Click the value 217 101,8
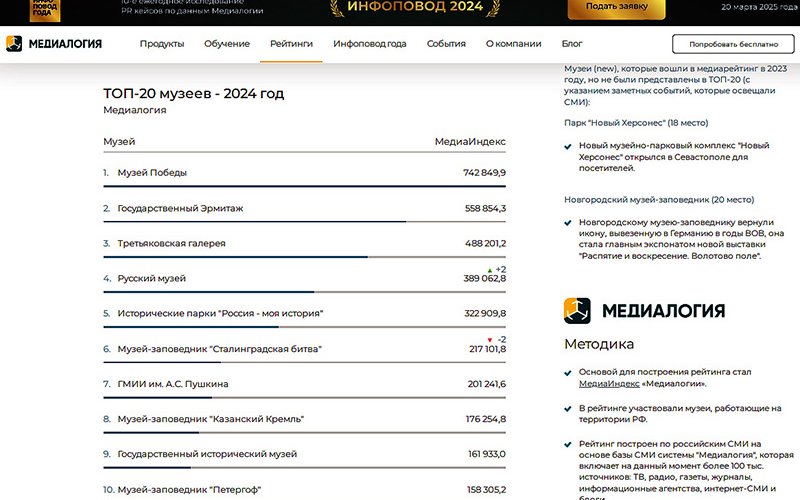The image size is (800, 500). pos(488,349)
